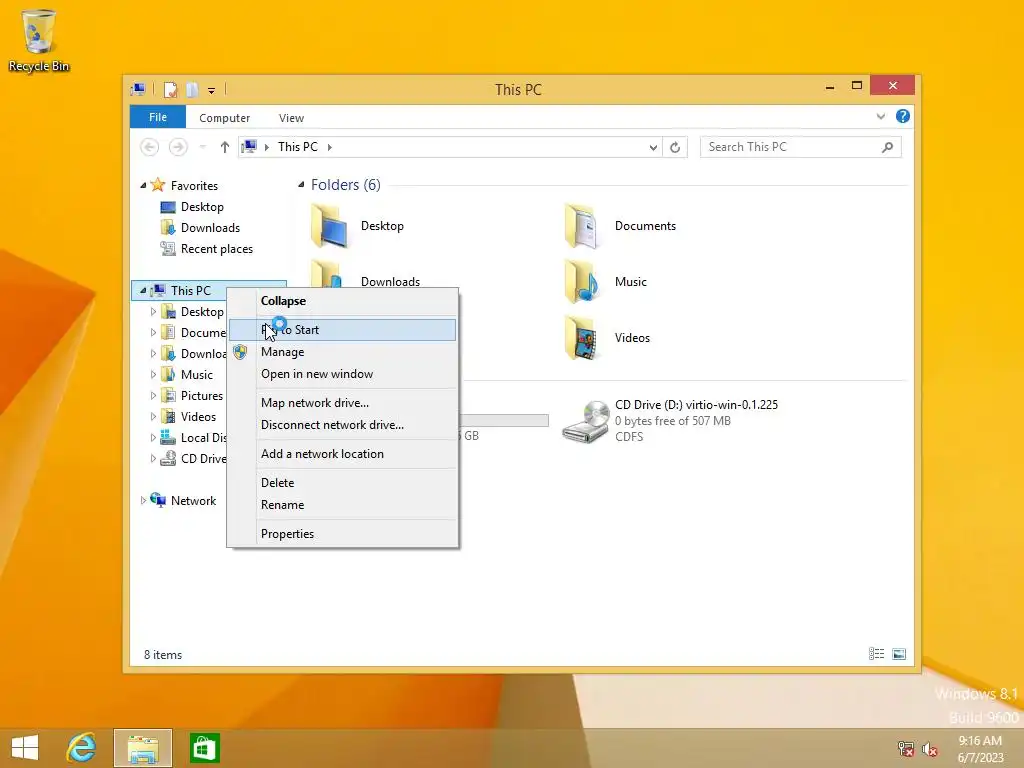Collapse the Favorites tree group
The image size is (1024, 768).
(143, 185)
